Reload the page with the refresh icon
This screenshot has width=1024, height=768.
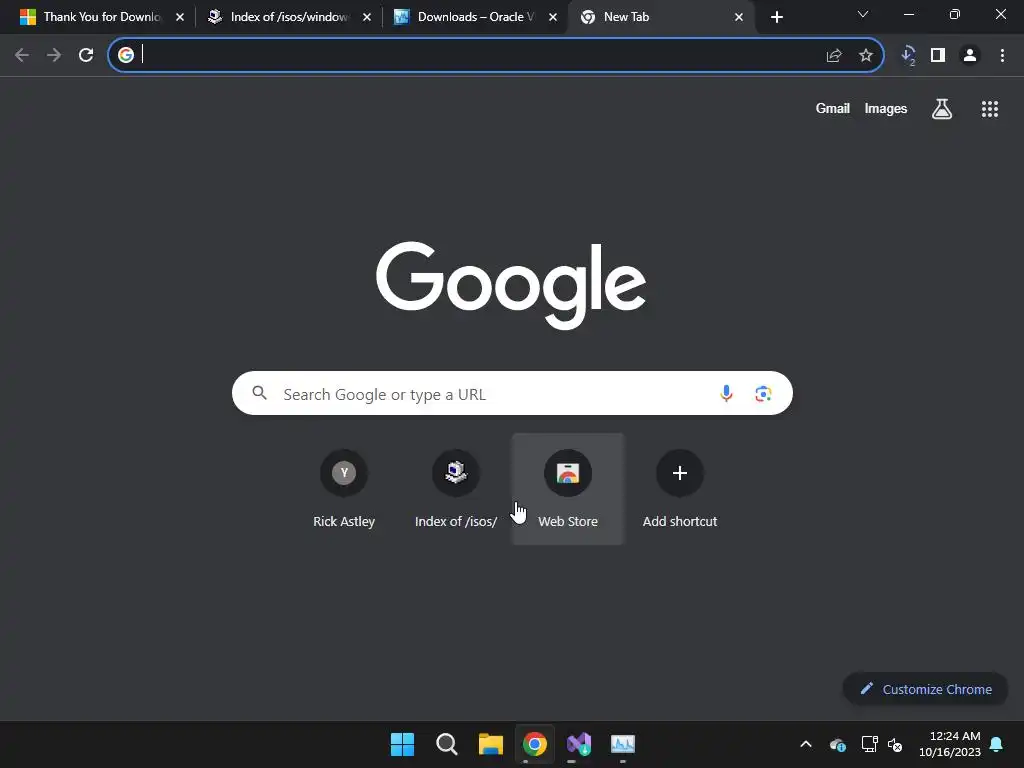point(86,56)
